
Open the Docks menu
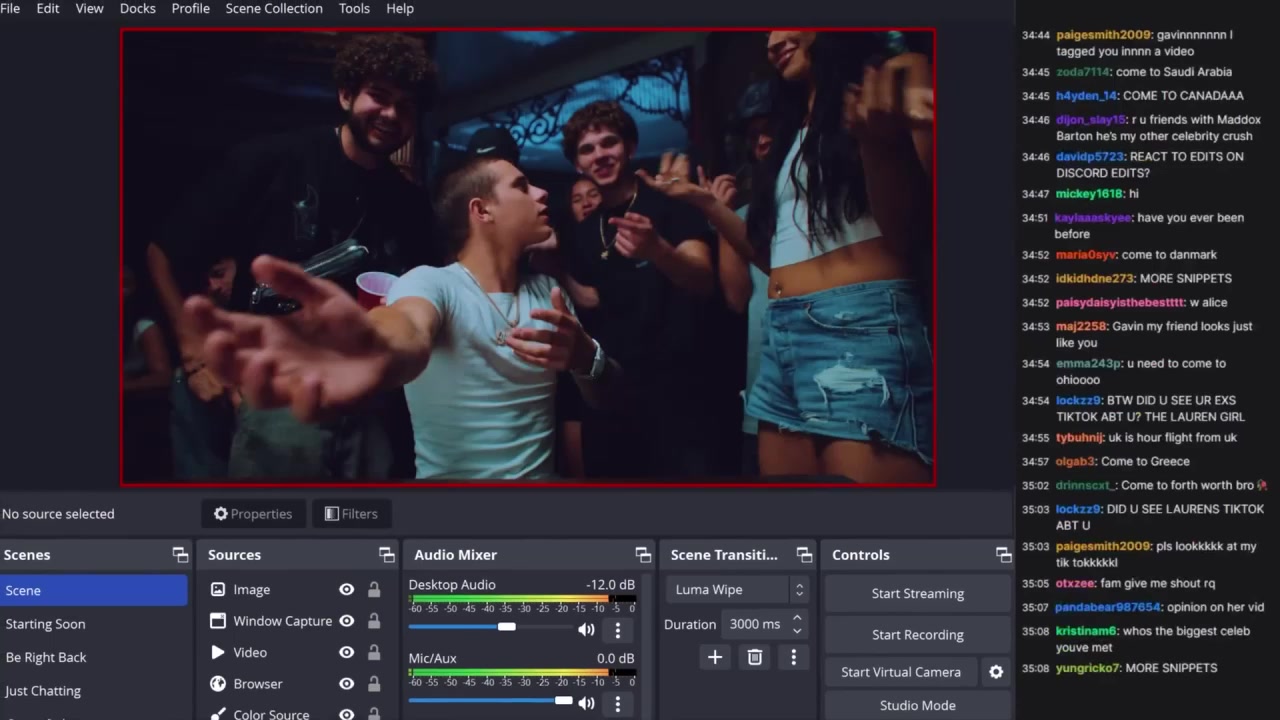pyautogui.click(x=137, y=8)
